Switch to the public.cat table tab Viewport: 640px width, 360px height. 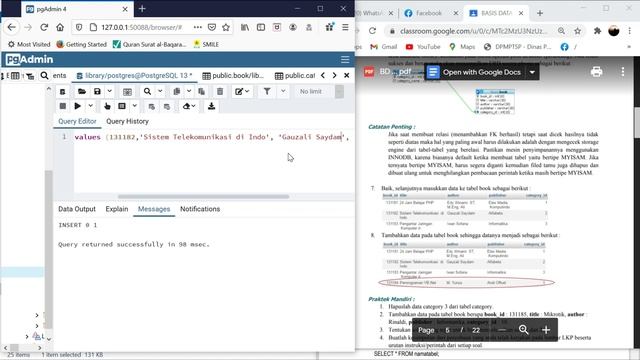click(295, 76)
